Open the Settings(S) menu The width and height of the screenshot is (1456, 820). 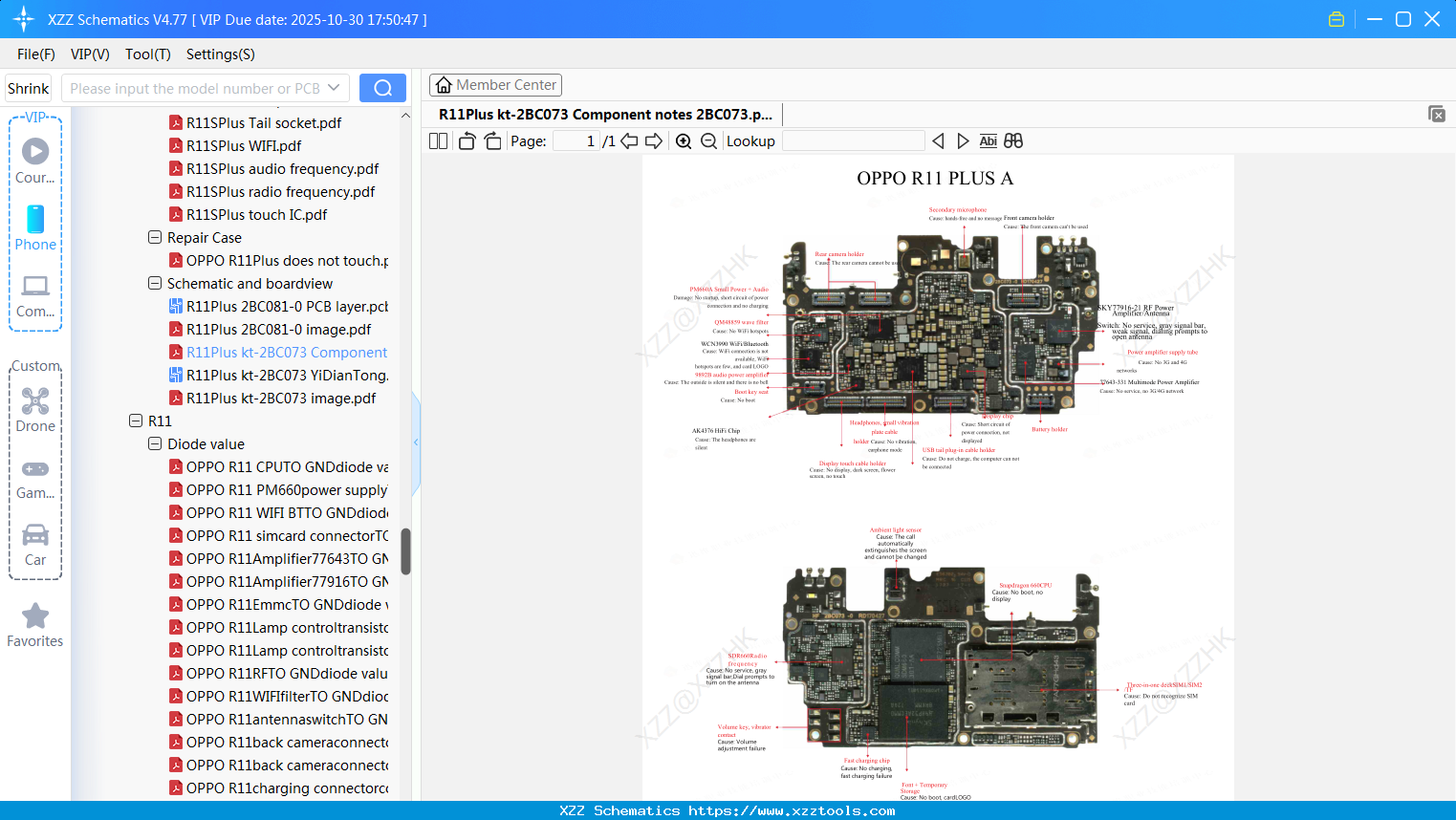pos(220,54)
